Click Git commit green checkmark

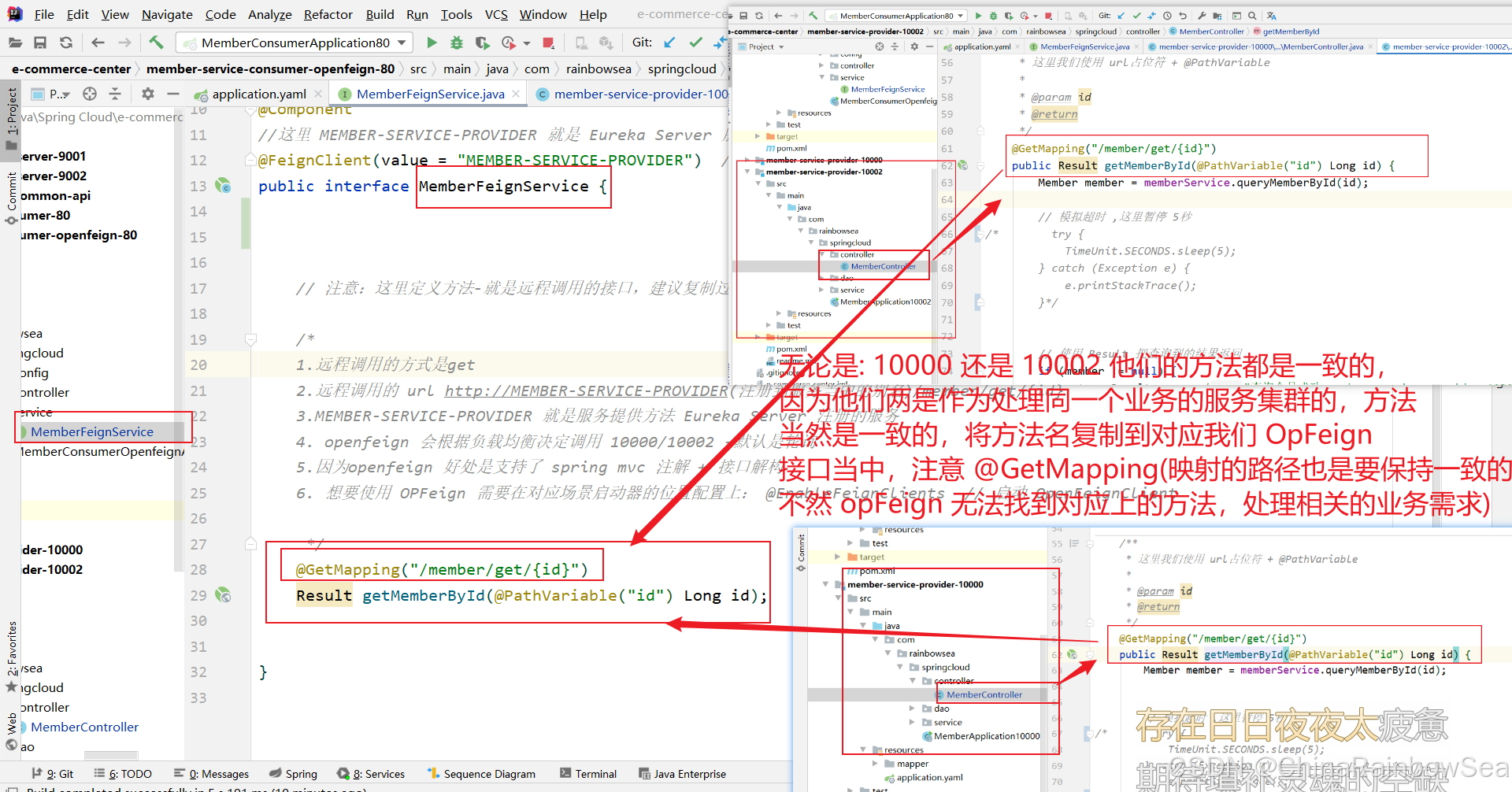(695, 43)
